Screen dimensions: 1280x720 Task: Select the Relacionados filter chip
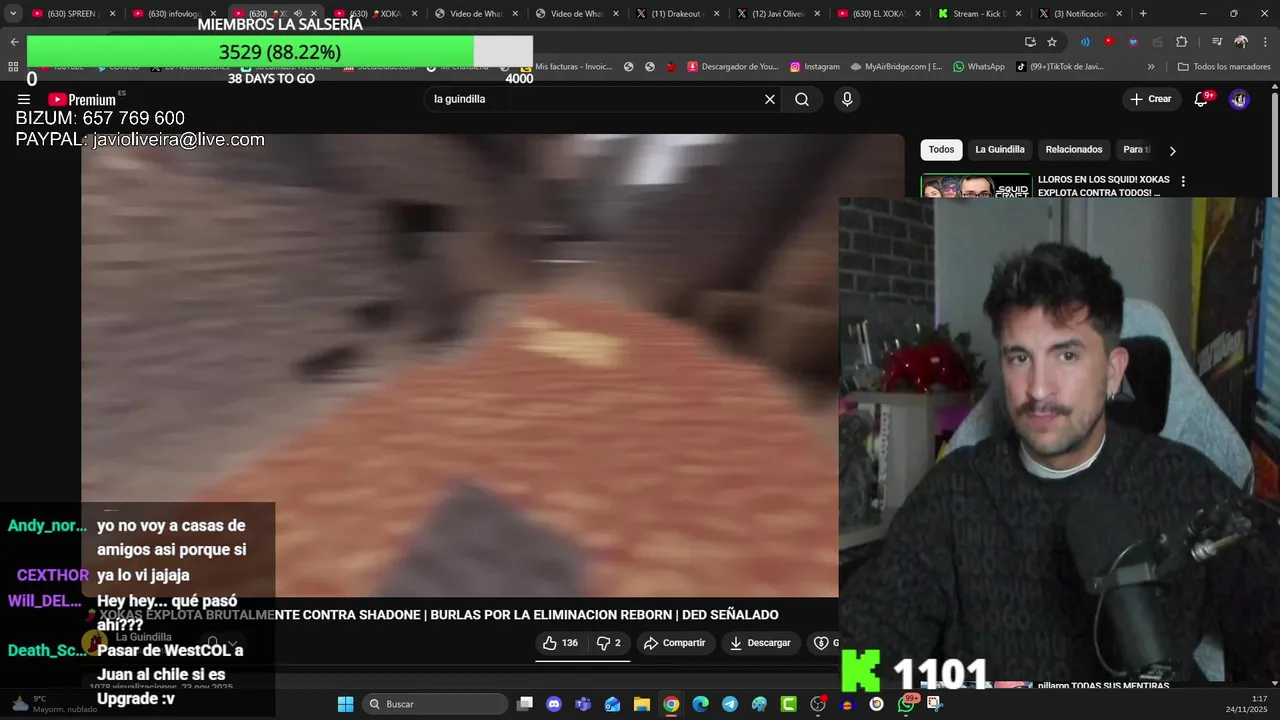1074,150
